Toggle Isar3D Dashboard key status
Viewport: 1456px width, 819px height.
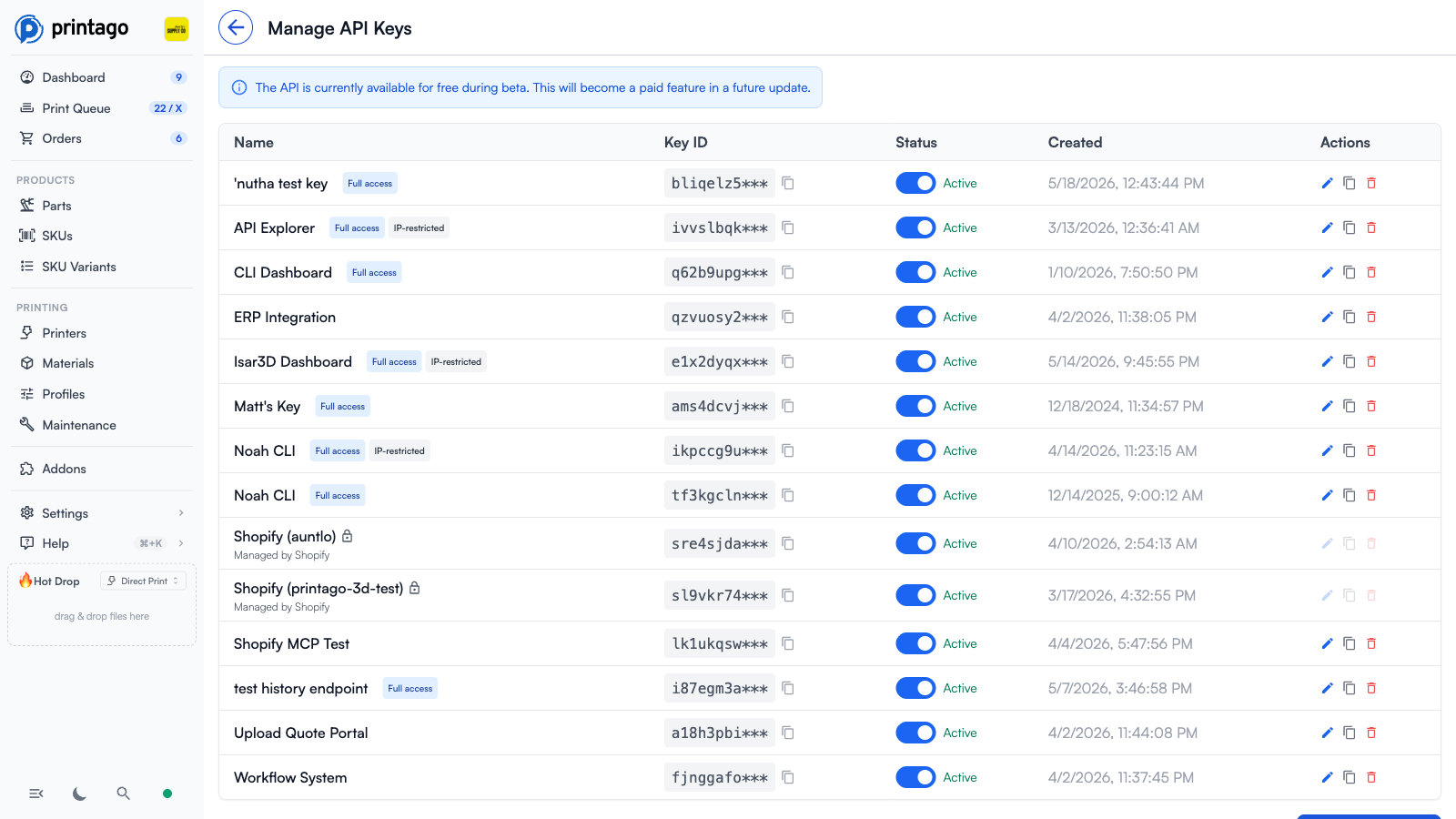coord(915,362)
